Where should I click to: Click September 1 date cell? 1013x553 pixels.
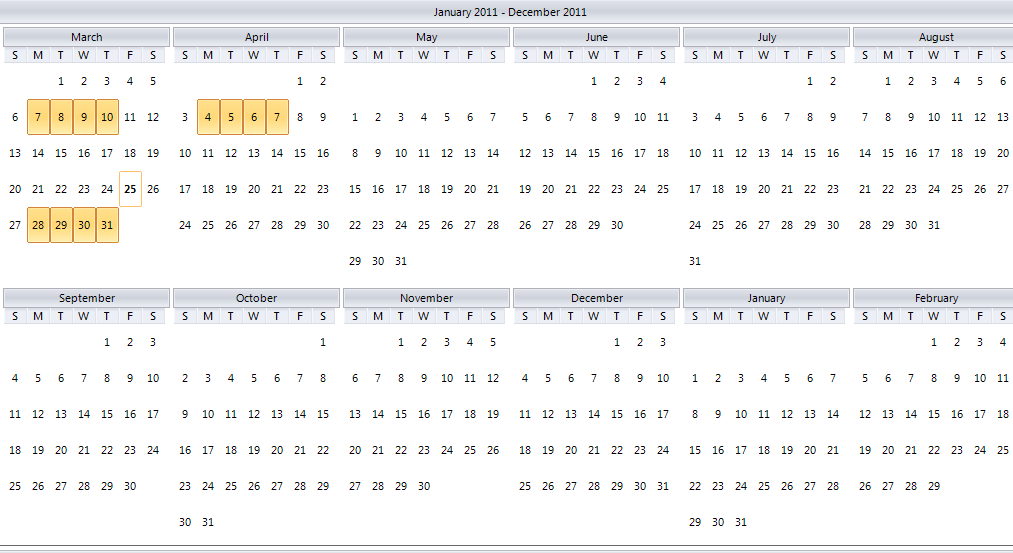coord(107,342)
